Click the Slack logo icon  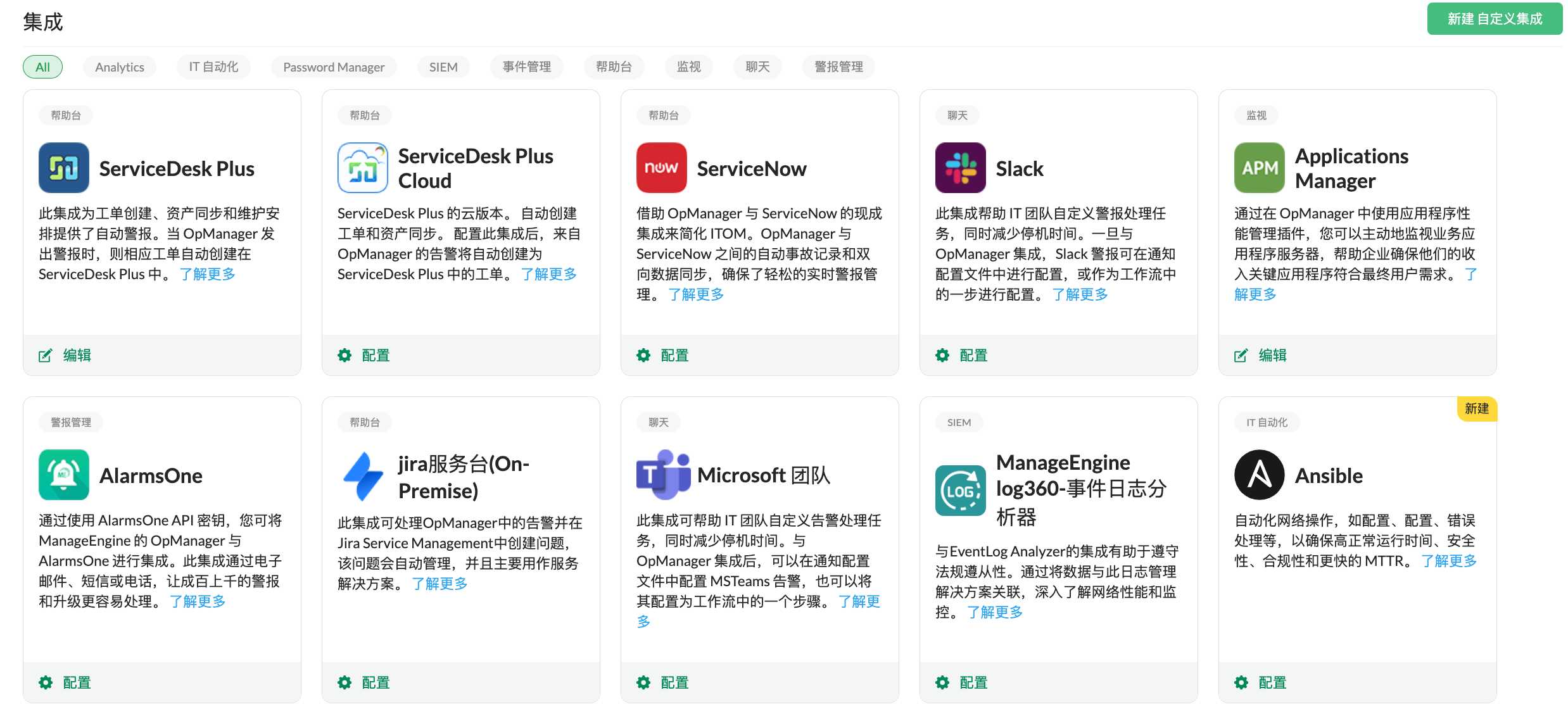tap(960, 167)
